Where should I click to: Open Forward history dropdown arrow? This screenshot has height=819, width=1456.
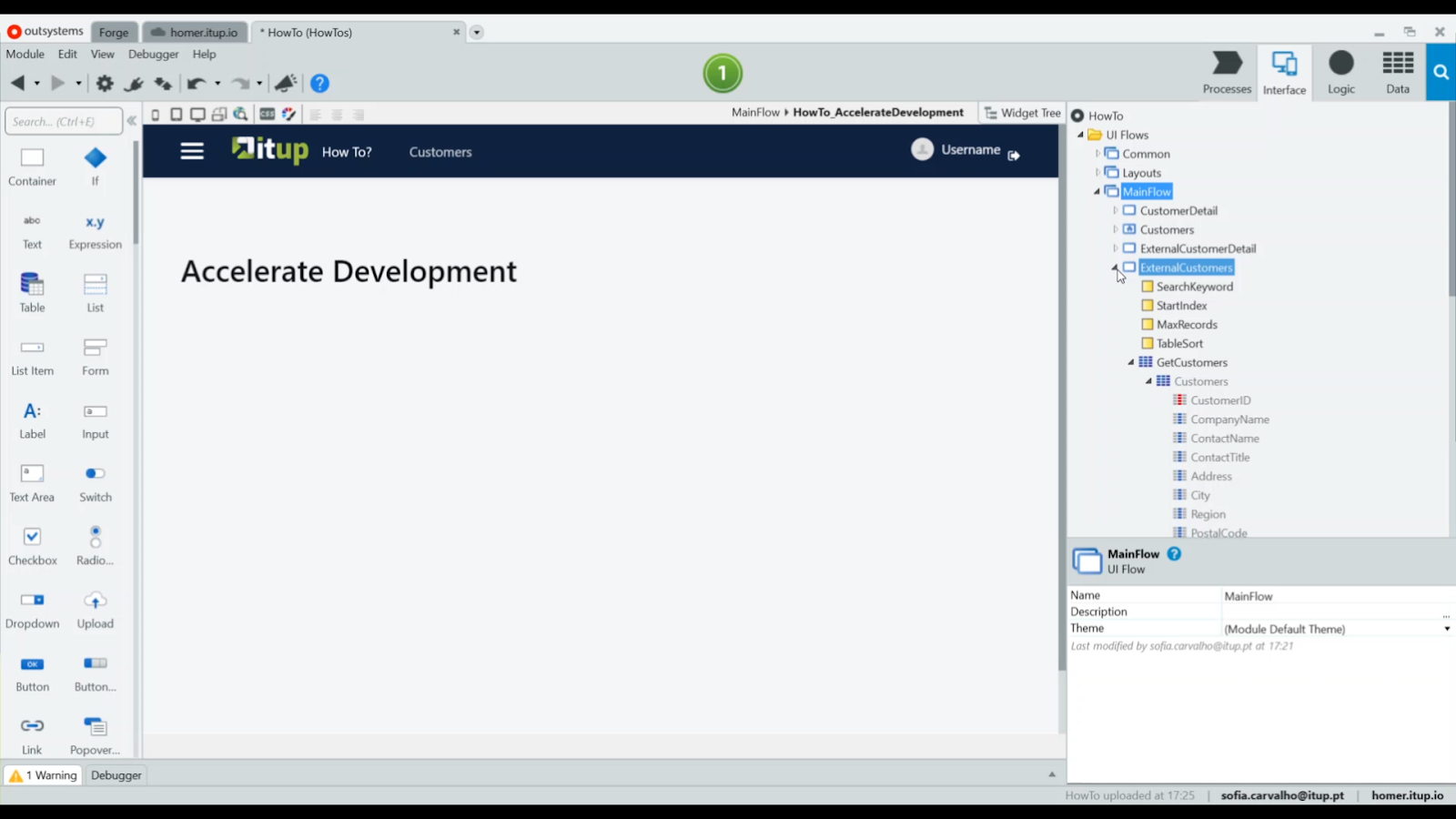coord(78,84)
